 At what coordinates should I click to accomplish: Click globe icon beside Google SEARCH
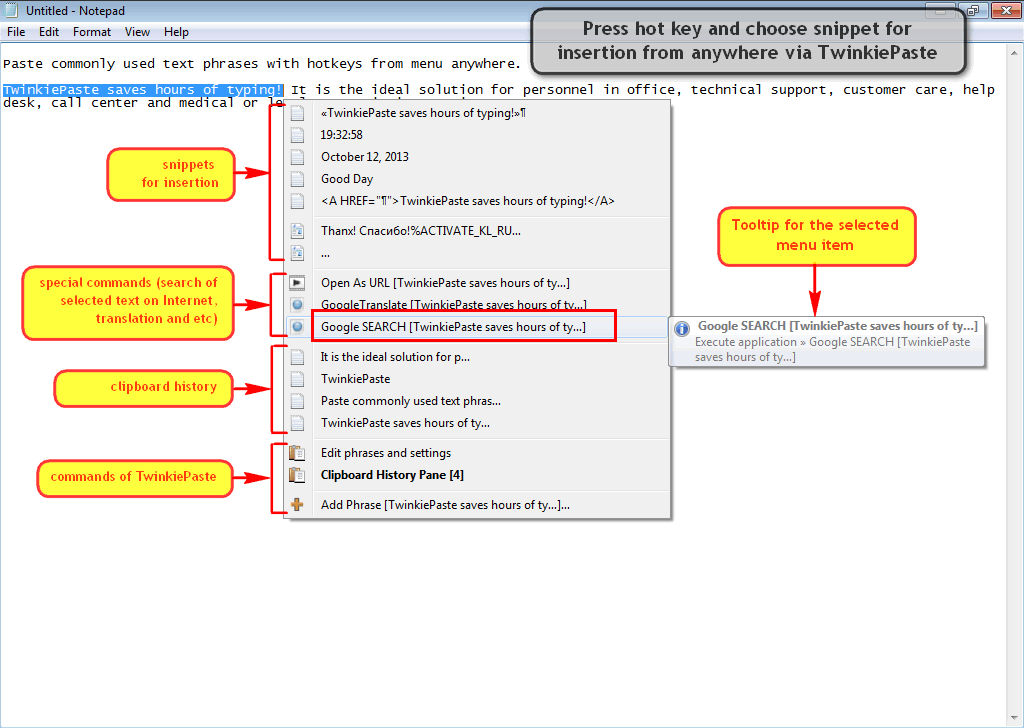[297, 327]
